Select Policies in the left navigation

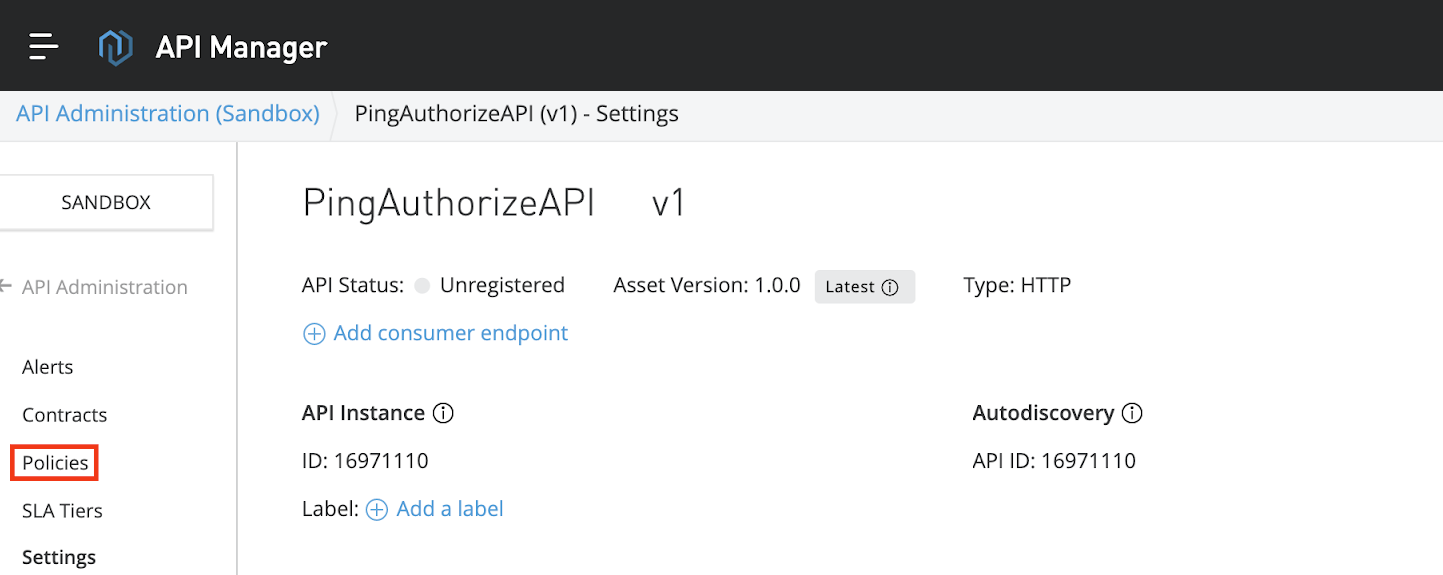point(55,463)
